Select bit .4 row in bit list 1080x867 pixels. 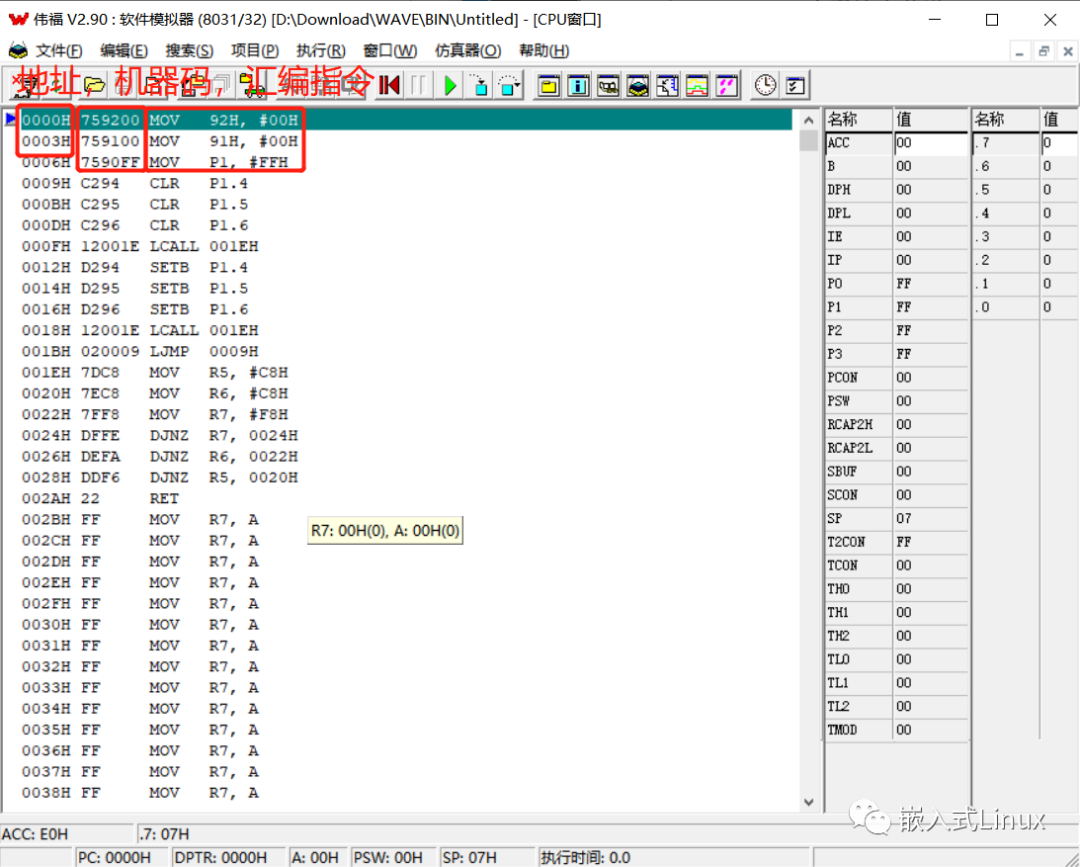tap(1025, 213)
